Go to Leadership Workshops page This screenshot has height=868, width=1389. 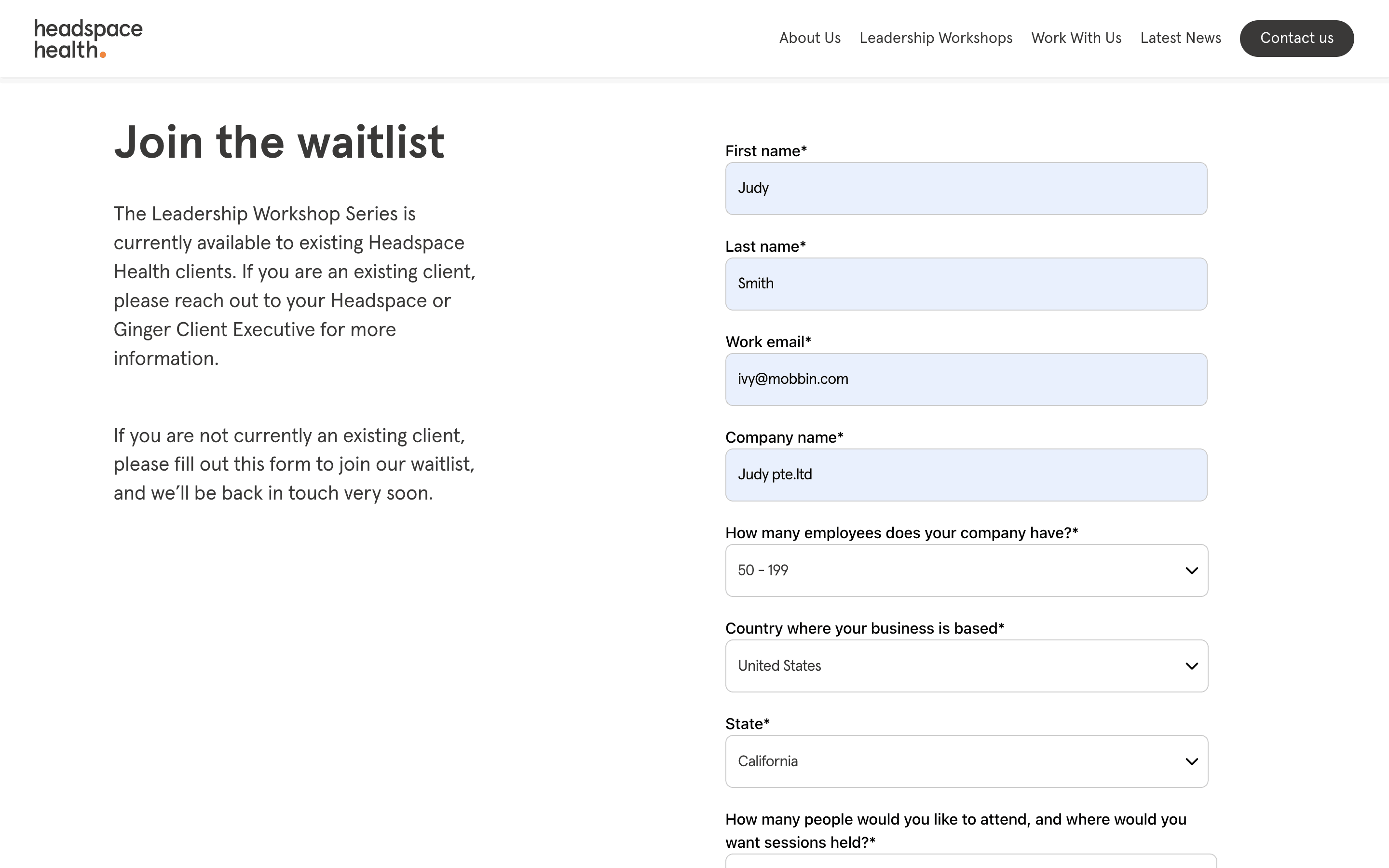[x=936, y=38]
